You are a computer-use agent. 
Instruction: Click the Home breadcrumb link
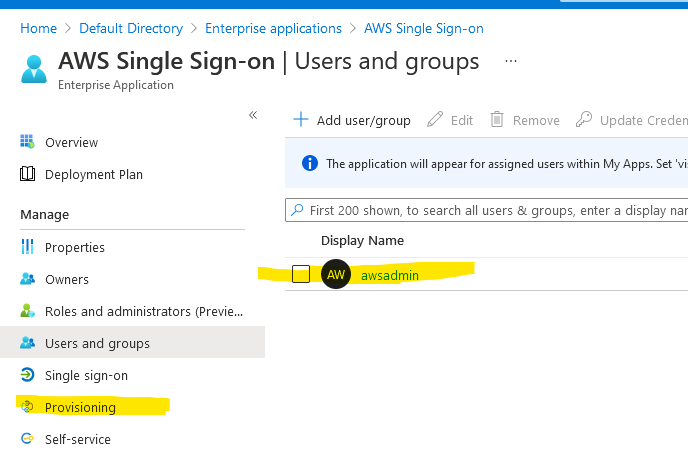(x=39, y=29)
